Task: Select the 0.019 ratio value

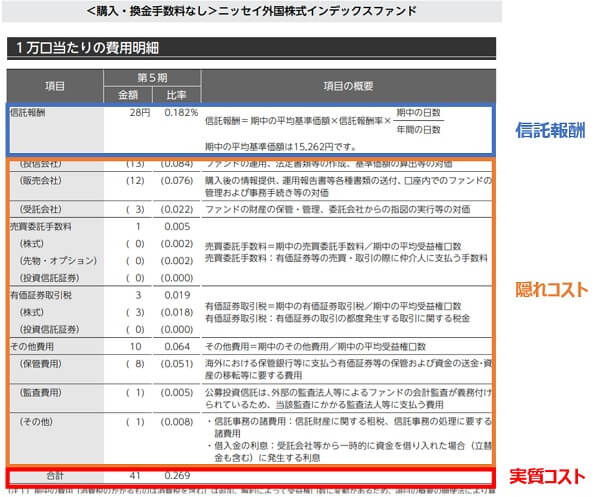Action: click(x=177, y=295)
